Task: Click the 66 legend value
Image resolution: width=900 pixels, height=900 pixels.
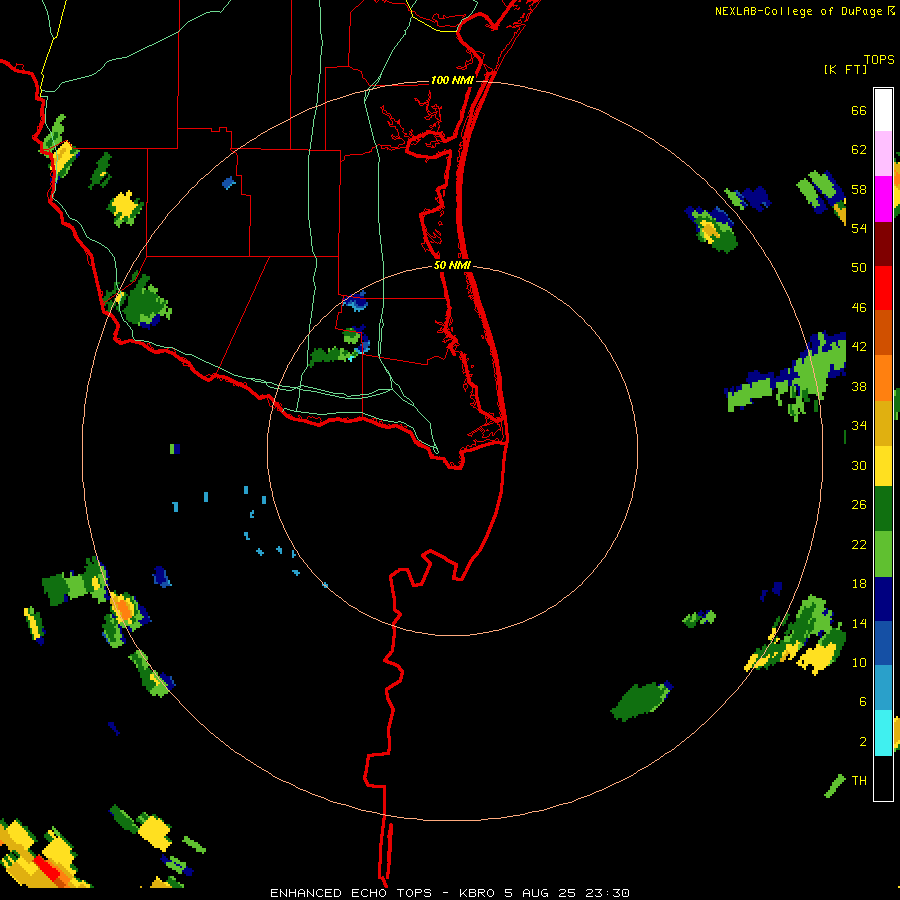Action: tap(859, 111)
